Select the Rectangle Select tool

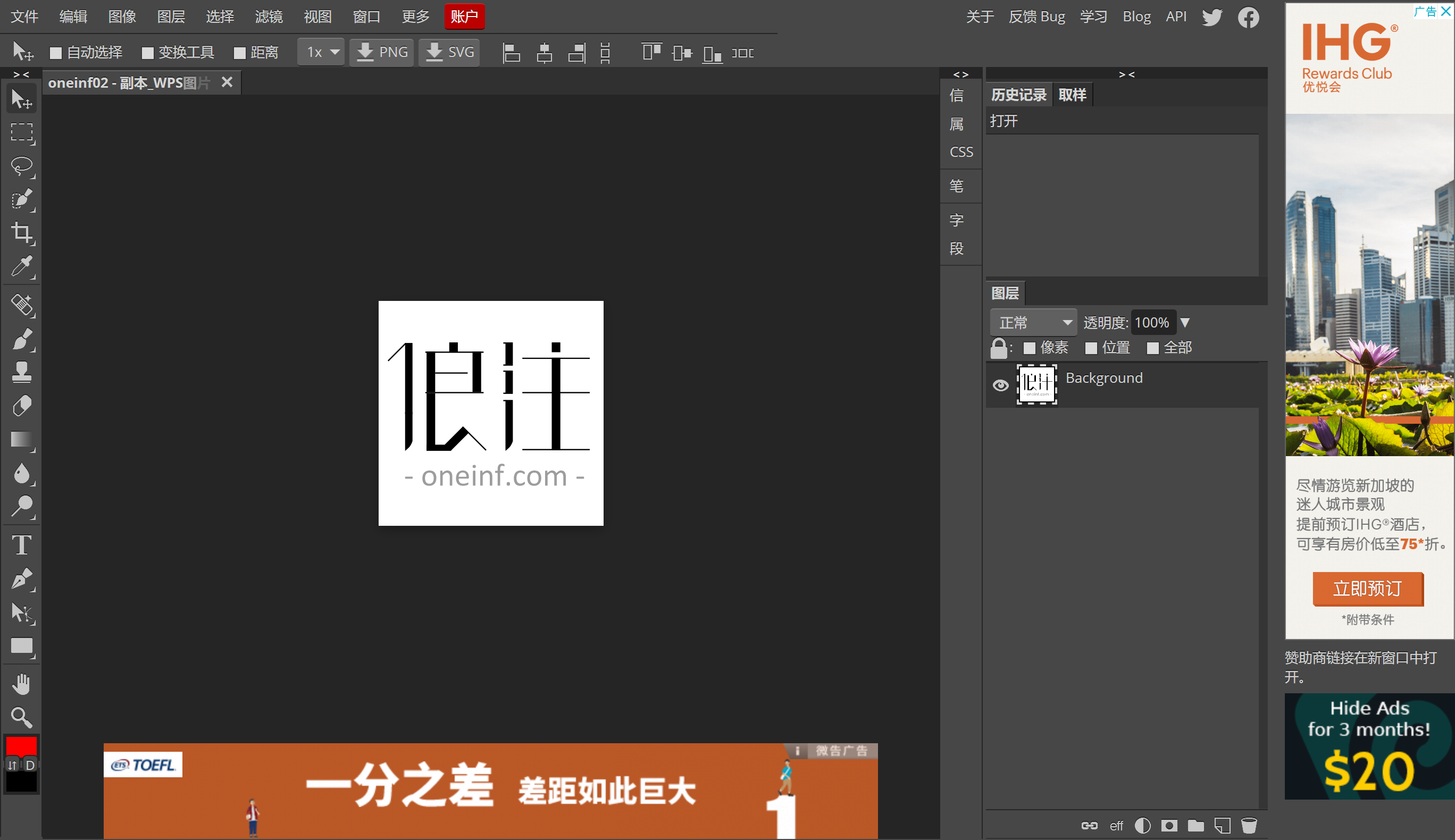22,133
